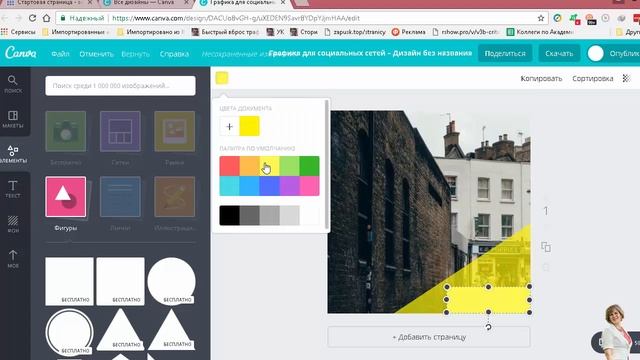The image size is (640, 360).
Task: Choose the dark gray palette color
Action: pyautogui.click(x=249, y=216)
